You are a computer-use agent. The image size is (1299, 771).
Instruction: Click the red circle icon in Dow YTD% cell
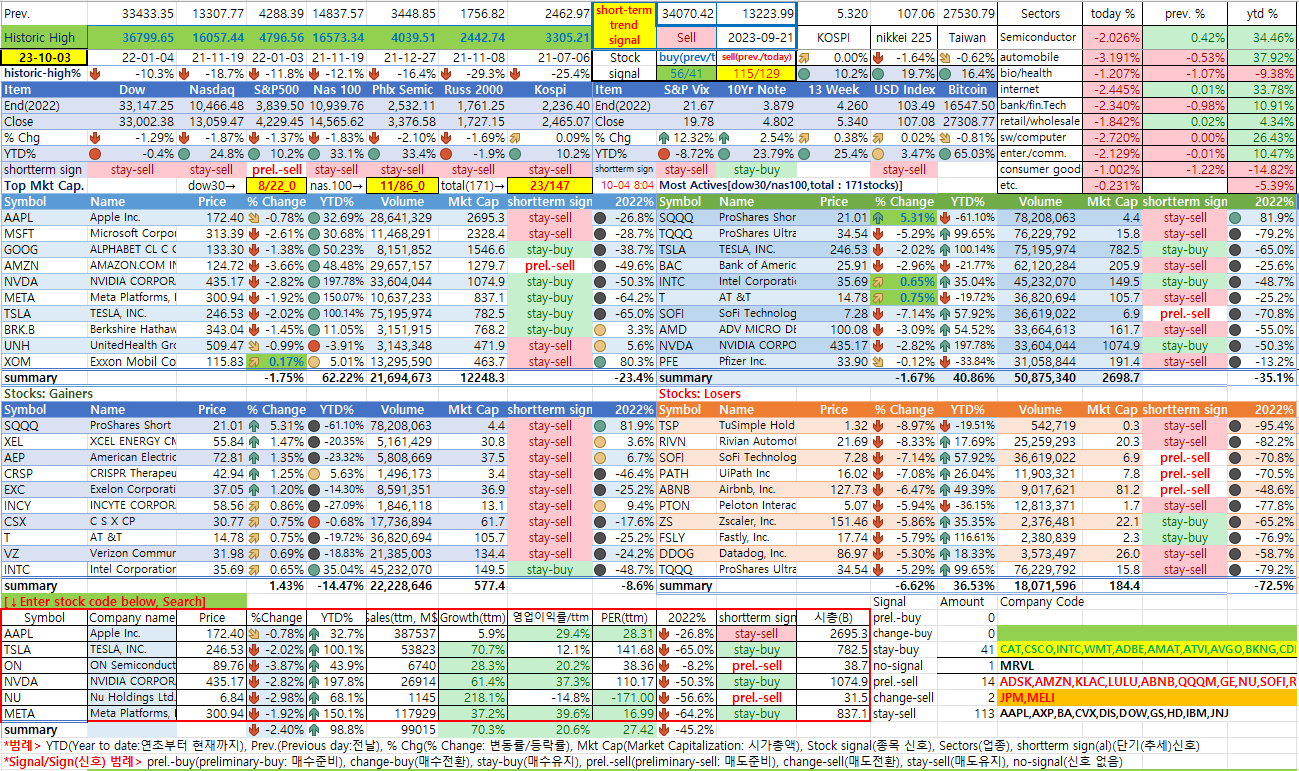pyautogui.click(x=96, y=154)
